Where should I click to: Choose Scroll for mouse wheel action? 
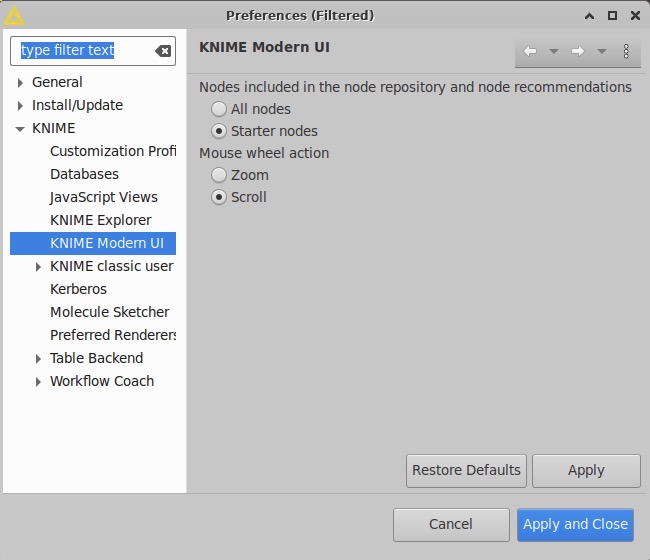[x=219, y=197]
